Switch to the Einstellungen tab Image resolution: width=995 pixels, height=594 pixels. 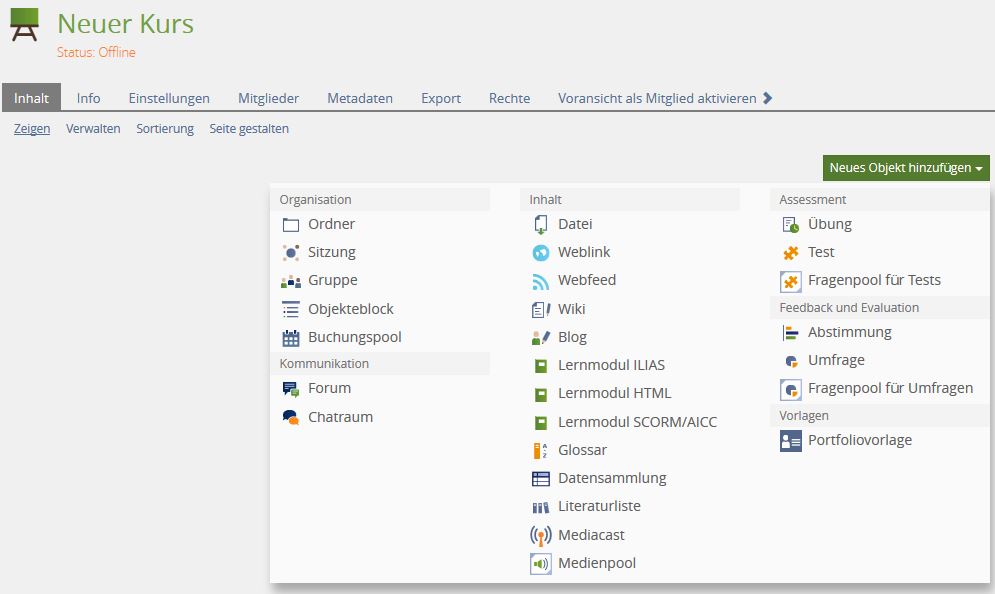click(x=169, y=98)
